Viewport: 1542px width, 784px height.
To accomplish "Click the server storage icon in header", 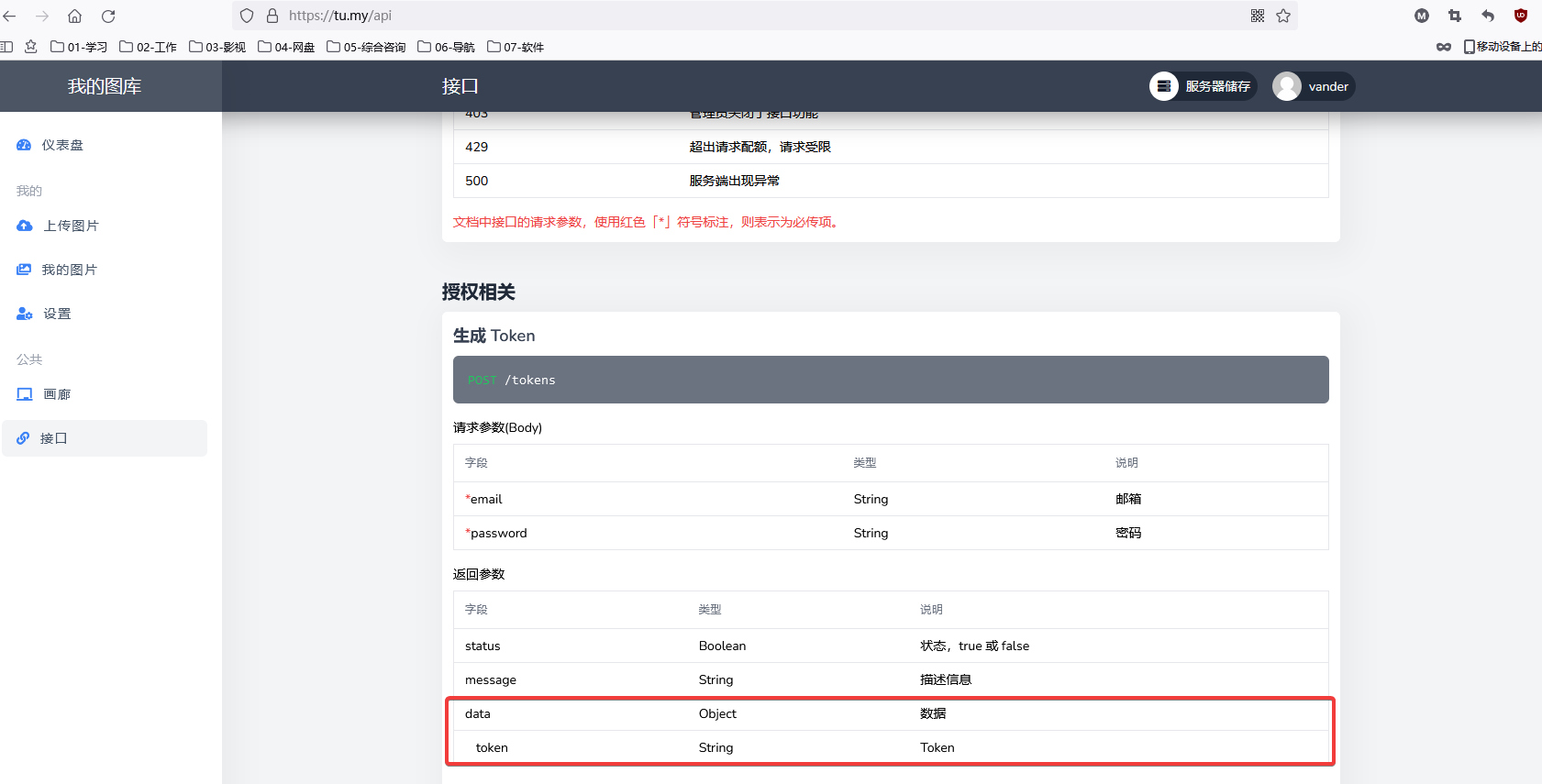I will click(x=1164, y=86).
